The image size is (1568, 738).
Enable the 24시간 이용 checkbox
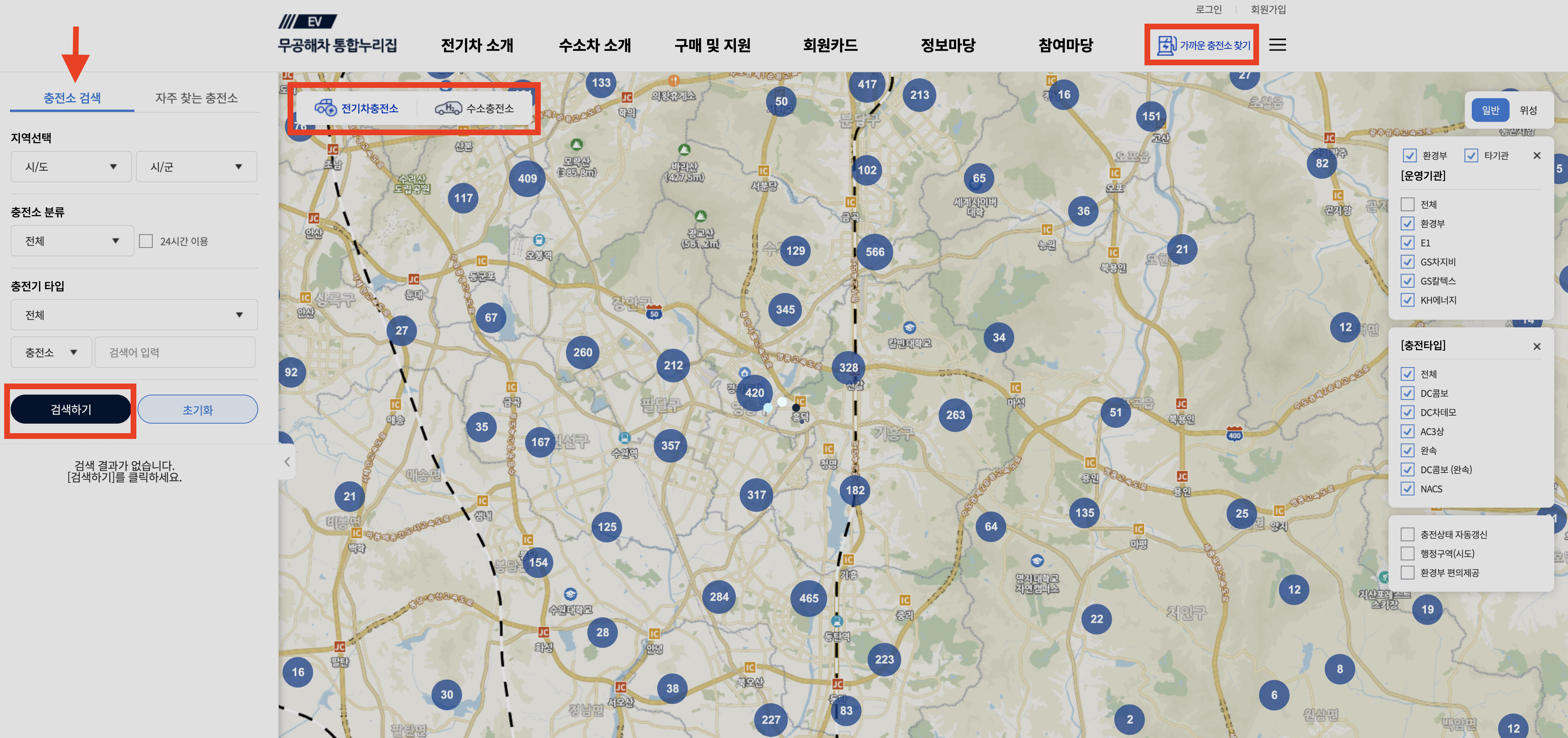tap(146, 241)
